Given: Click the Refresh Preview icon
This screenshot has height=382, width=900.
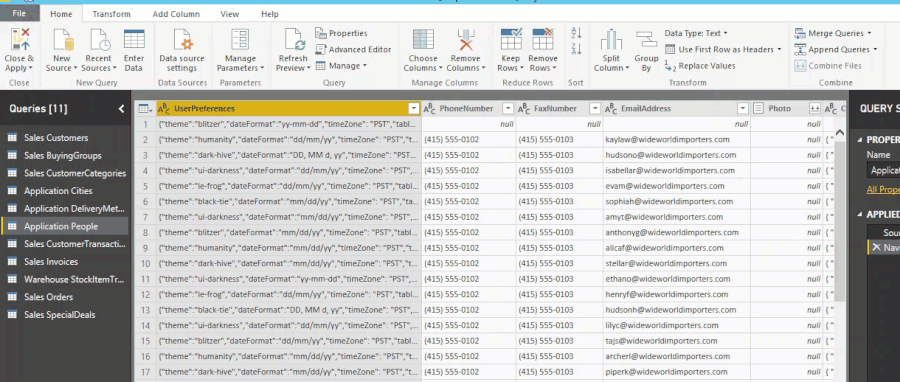Looking at the screenshot, I should (x=294, y=39).
